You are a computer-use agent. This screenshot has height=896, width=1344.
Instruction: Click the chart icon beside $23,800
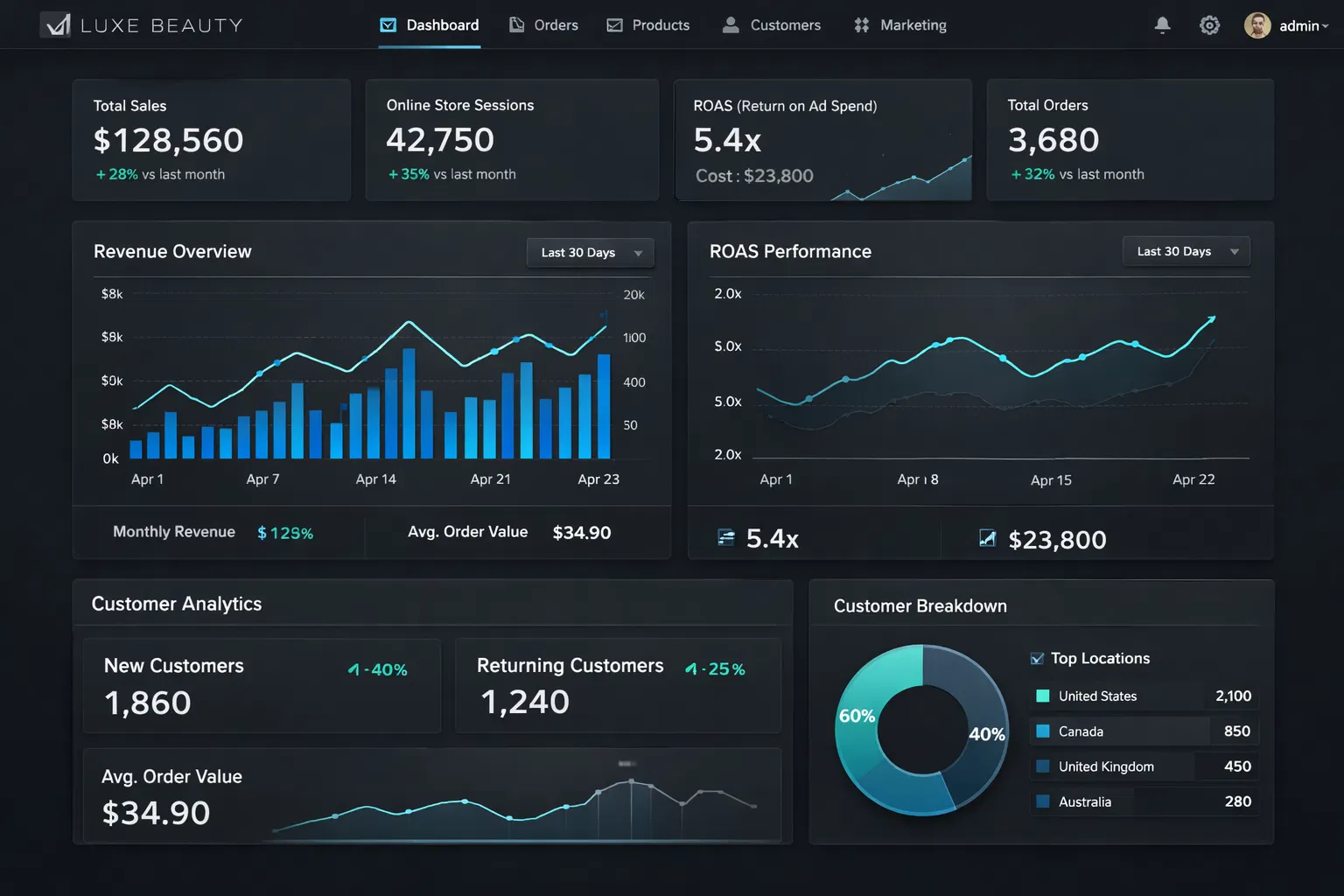[987, 538]
